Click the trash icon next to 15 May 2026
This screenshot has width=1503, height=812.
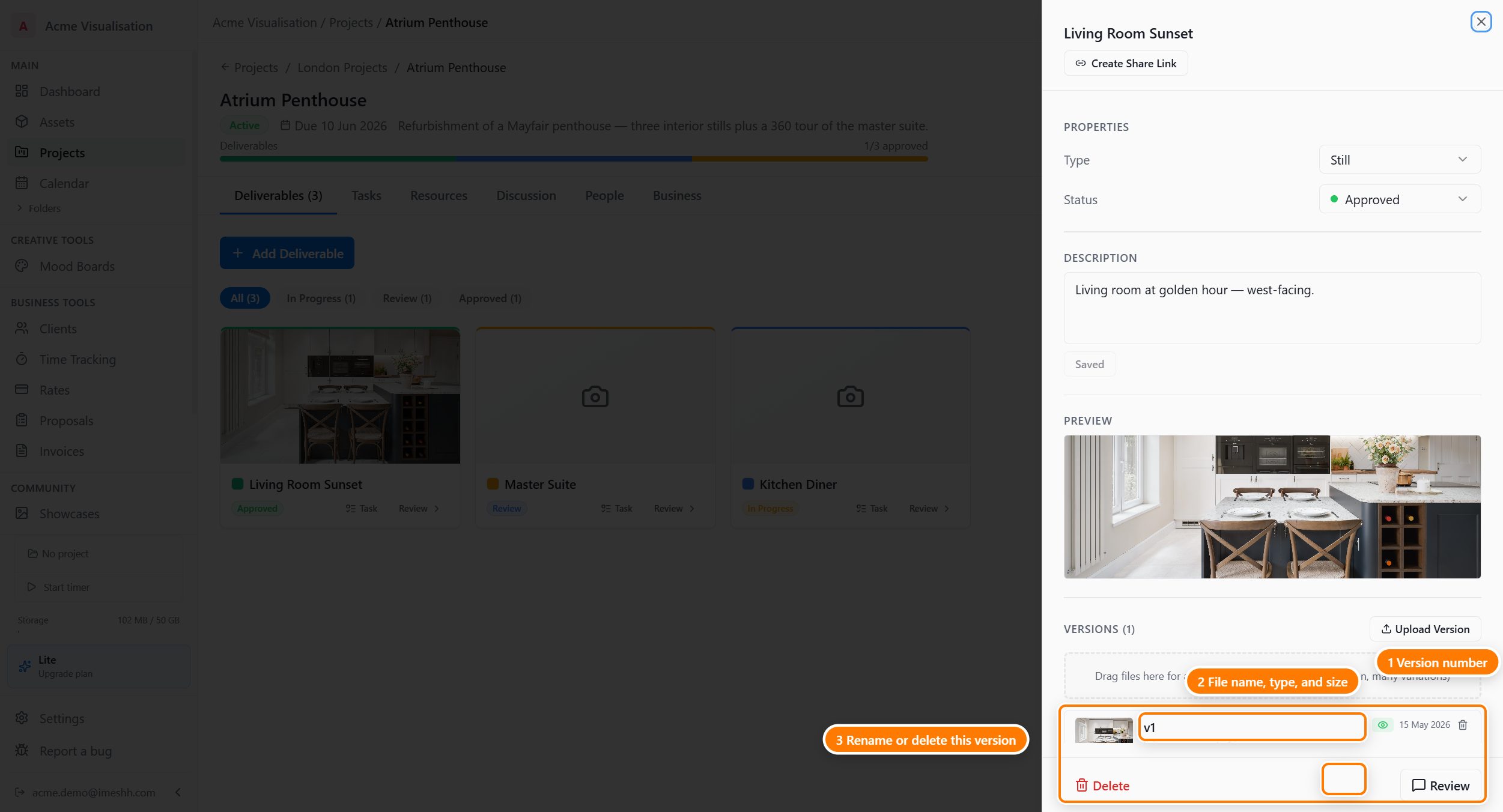pos(1463,725)
